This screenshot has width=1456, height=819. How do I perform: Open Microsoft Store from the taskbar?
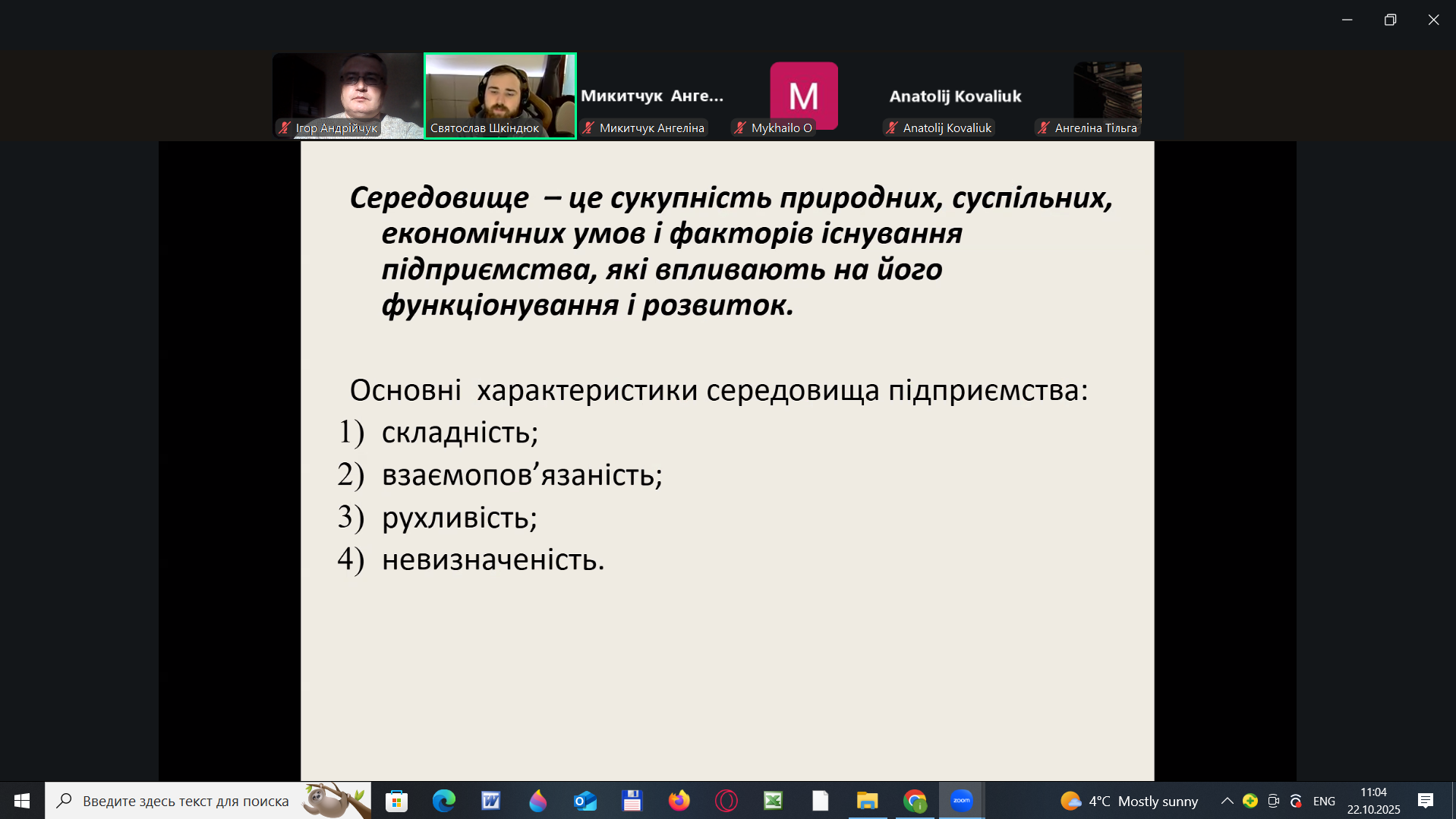click(x=396, y=801)
